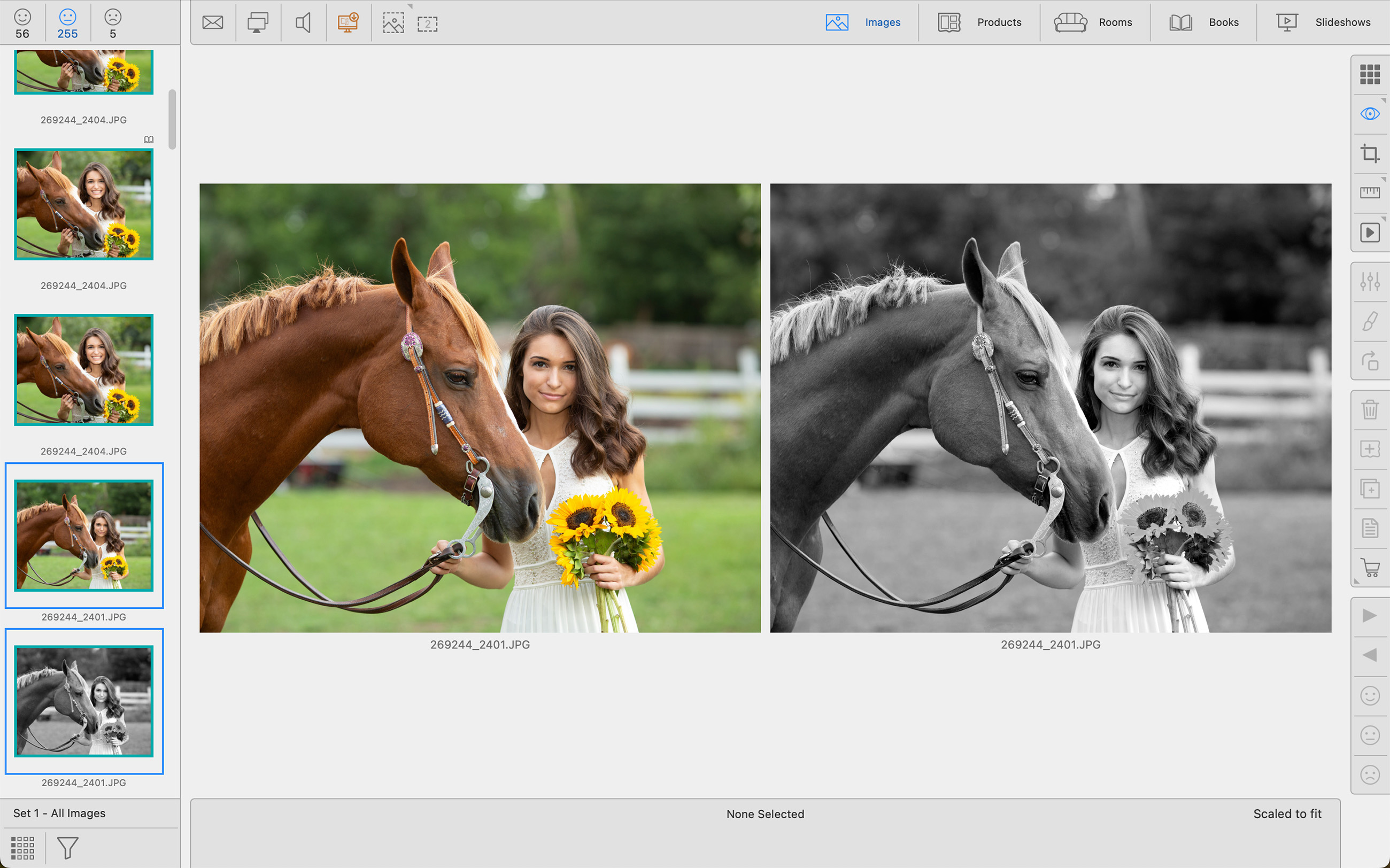Open the notes document icon
Screen dimensions: 1390x868
point(1369,528)
